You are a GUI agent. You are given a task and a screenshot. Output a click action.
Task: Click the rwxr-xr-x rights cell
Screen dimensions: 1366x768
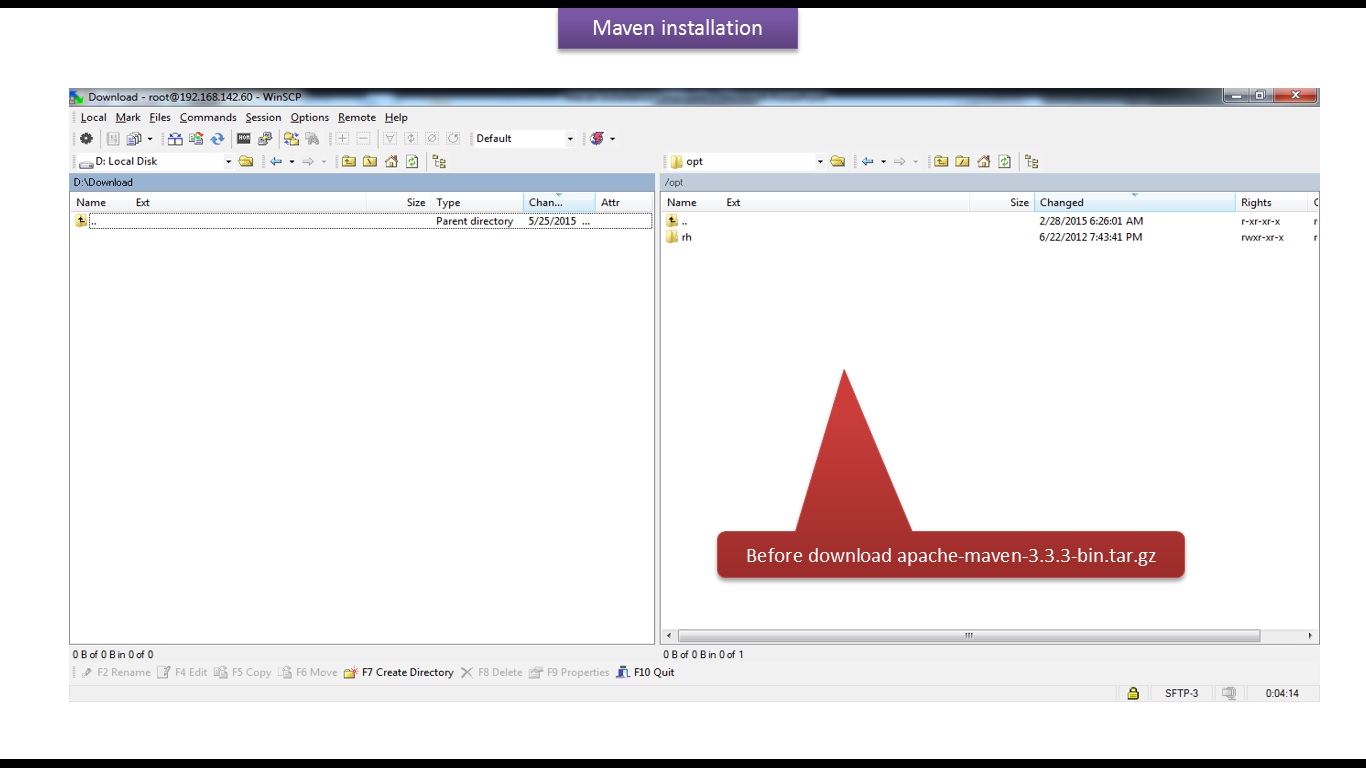point(1262,238)
